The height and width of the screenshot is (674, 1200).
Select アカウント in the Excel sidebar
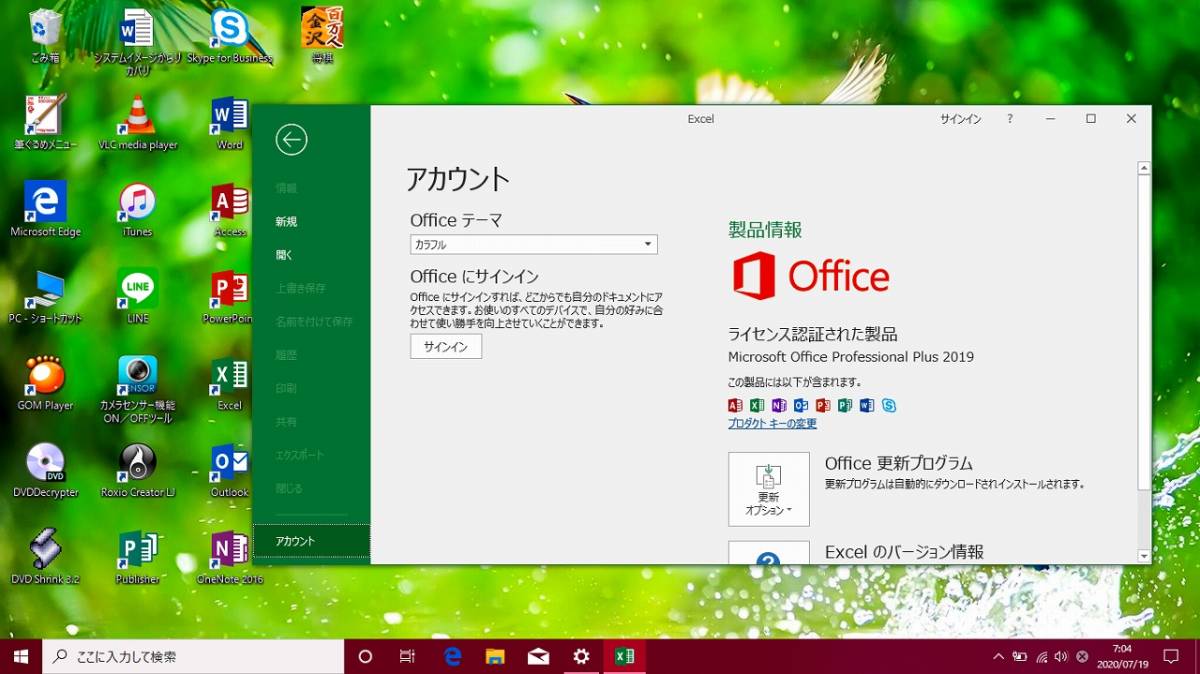[x=311, y=541]
